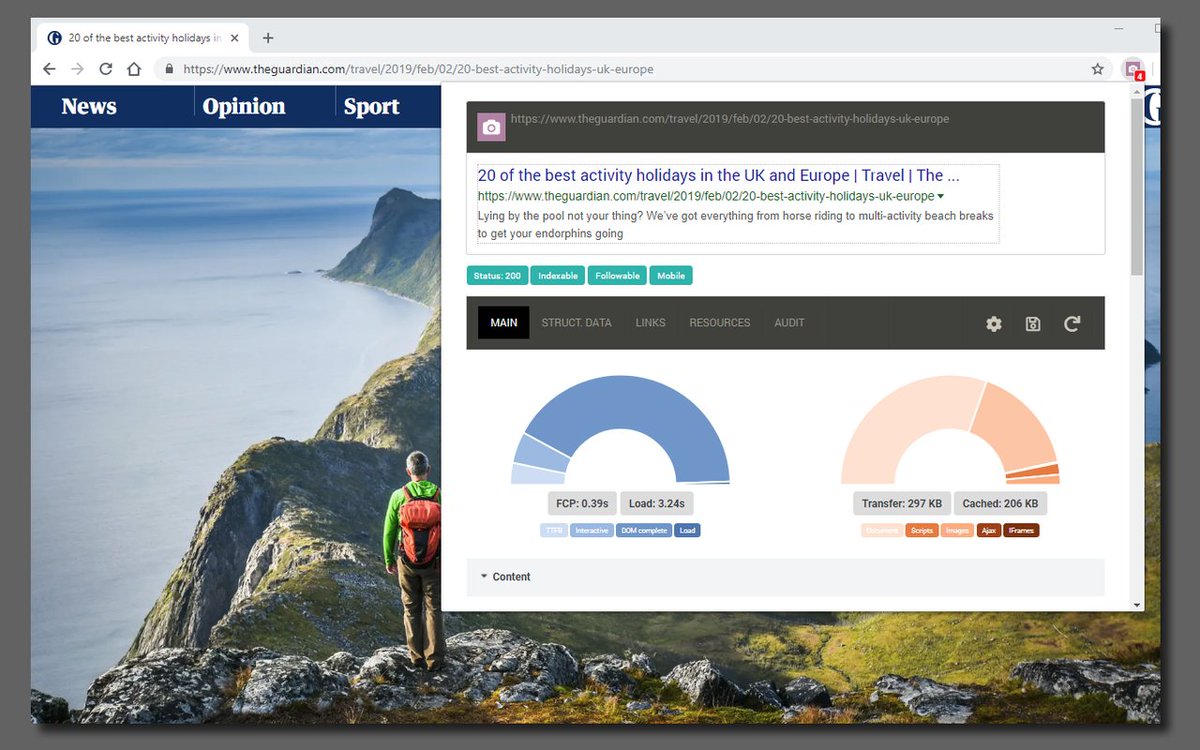
Task: Click the browser back arrow
Action: click(x=49, y=69)
